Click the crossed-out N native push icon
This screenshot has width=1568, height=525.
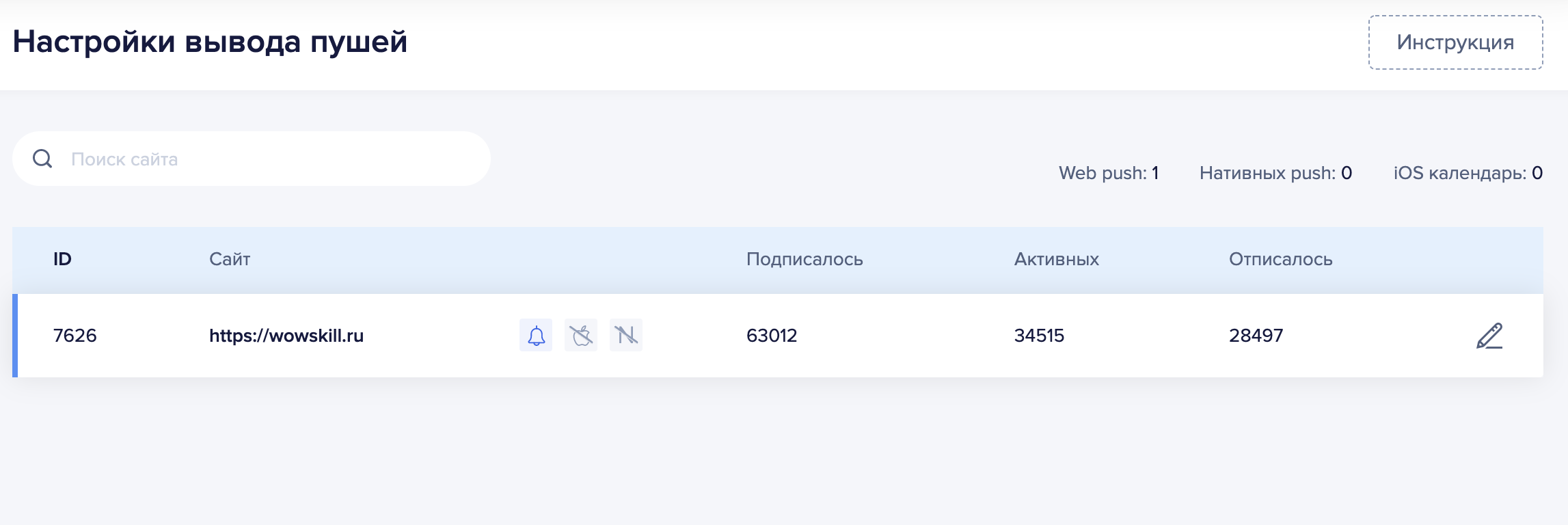click(626, 335)
